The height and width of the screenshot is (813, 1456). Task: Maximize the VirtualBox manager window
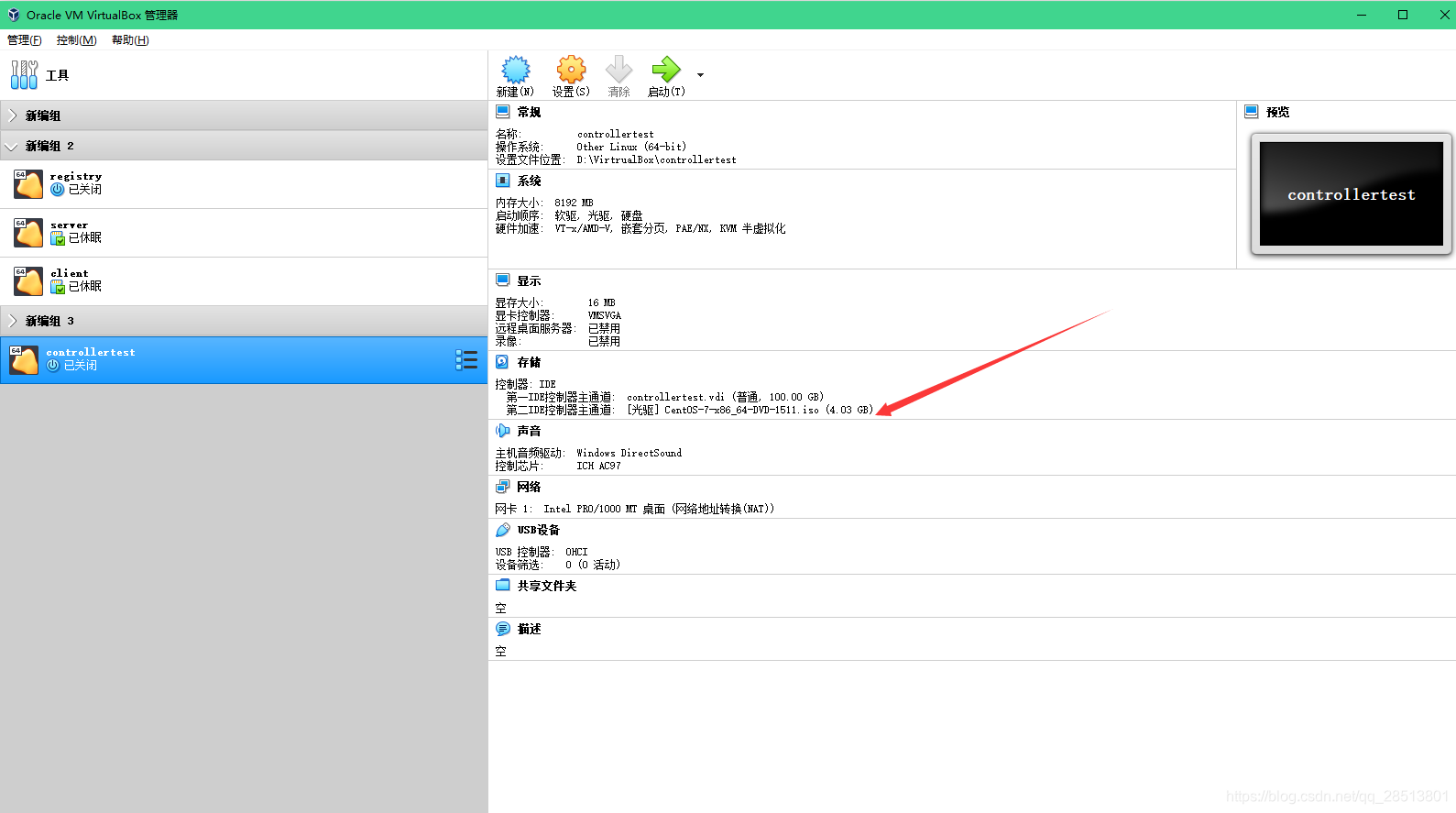[1403, 15]
